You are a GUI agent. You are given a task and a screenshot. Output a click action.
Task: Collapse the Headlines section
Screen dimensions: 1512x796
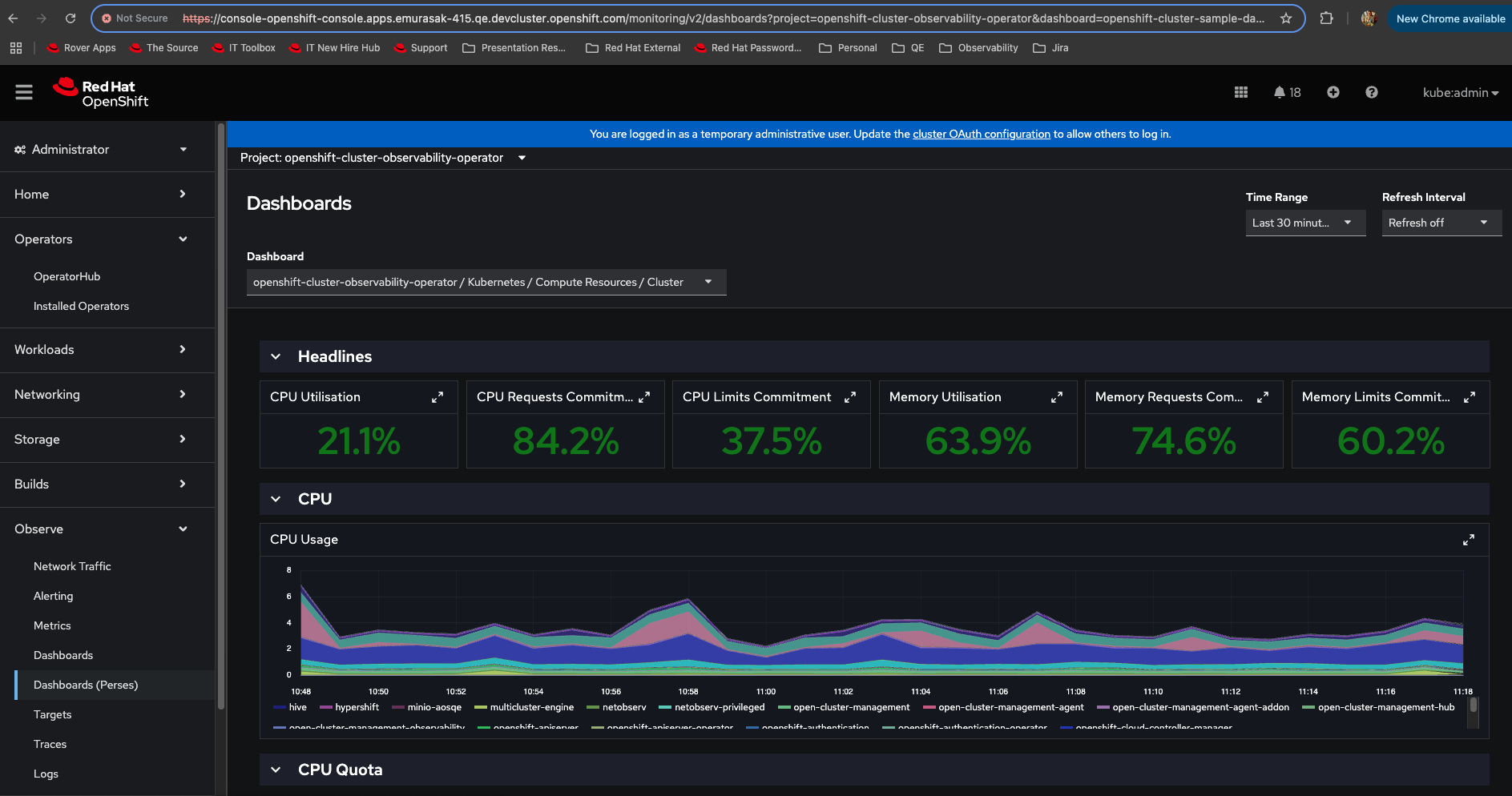pyautogui.click(x=276, y=357)
